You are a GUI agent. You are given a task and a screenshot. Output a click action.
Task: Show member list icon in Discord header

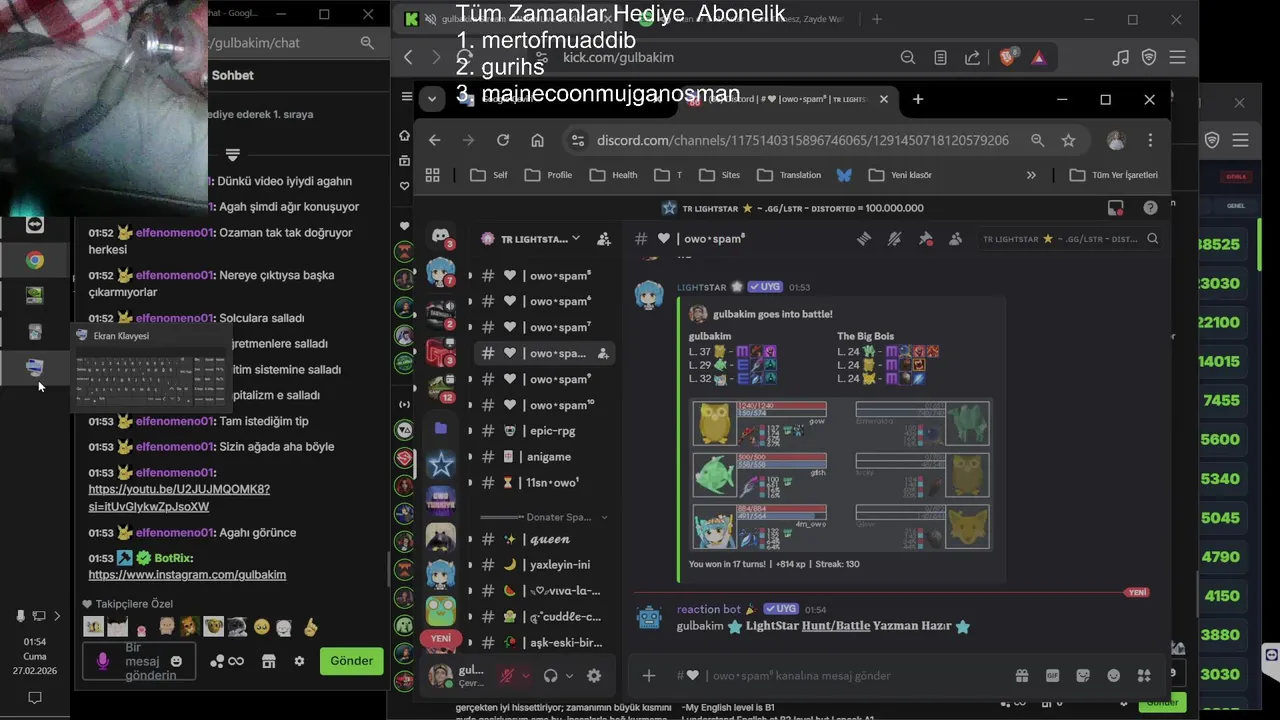(x=955, y=239)
